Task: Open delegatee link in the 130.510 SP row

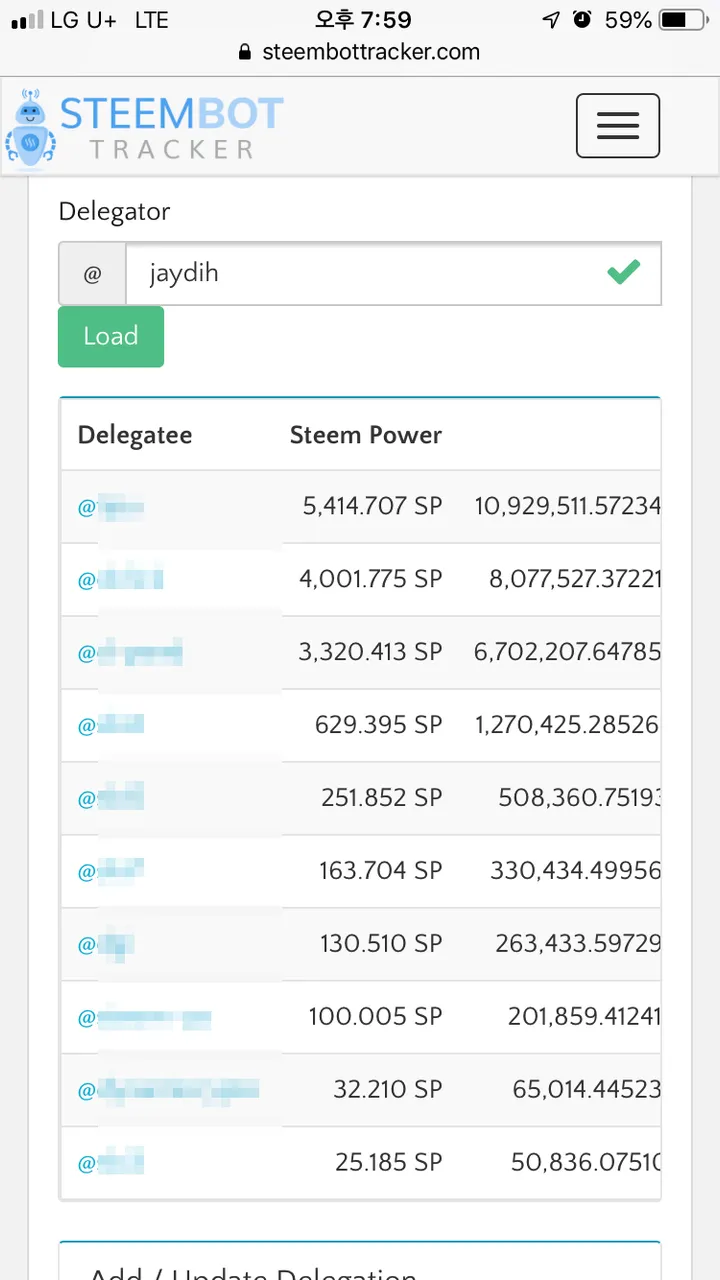Action: click(x=106, y=944)
